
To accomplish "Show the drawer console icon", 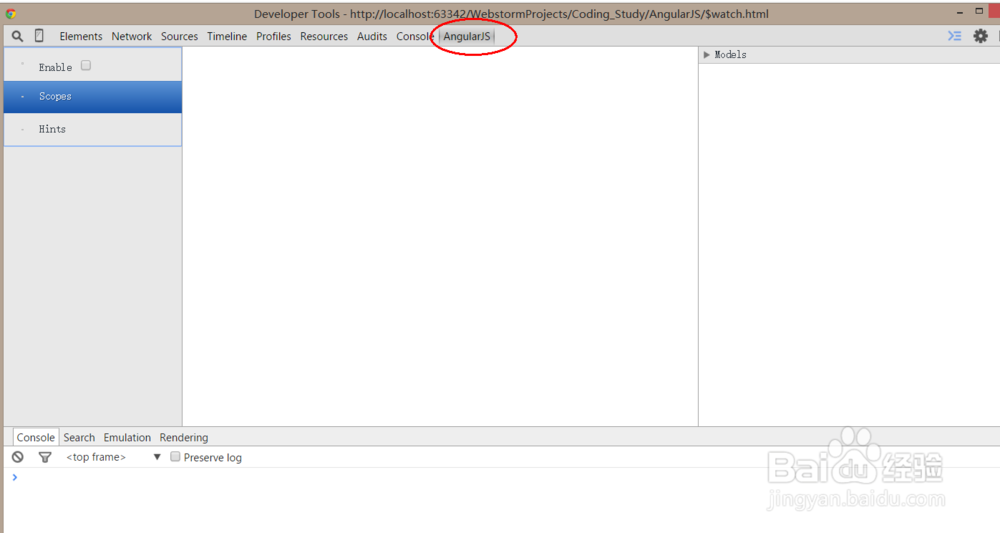I will [954, 36].
